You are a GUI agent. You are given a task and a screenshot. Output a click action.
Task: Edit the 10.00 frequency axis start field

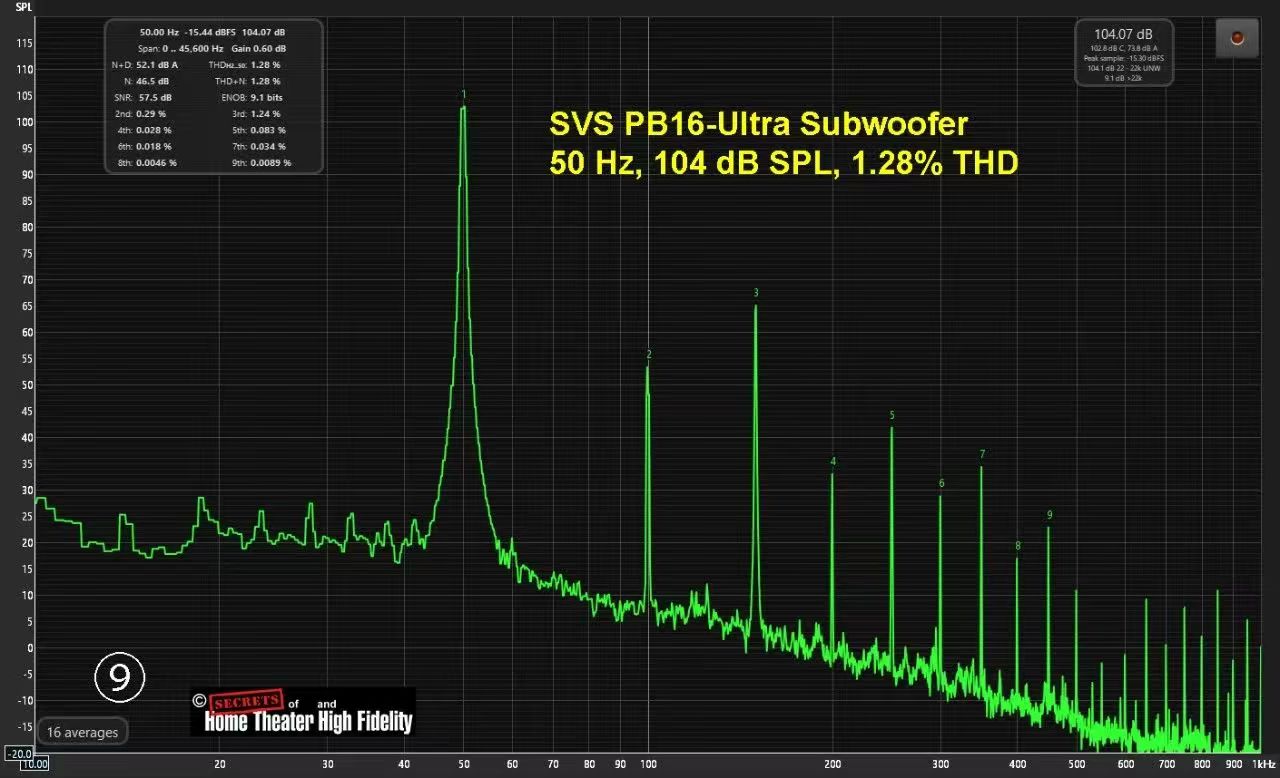[35, 765]
